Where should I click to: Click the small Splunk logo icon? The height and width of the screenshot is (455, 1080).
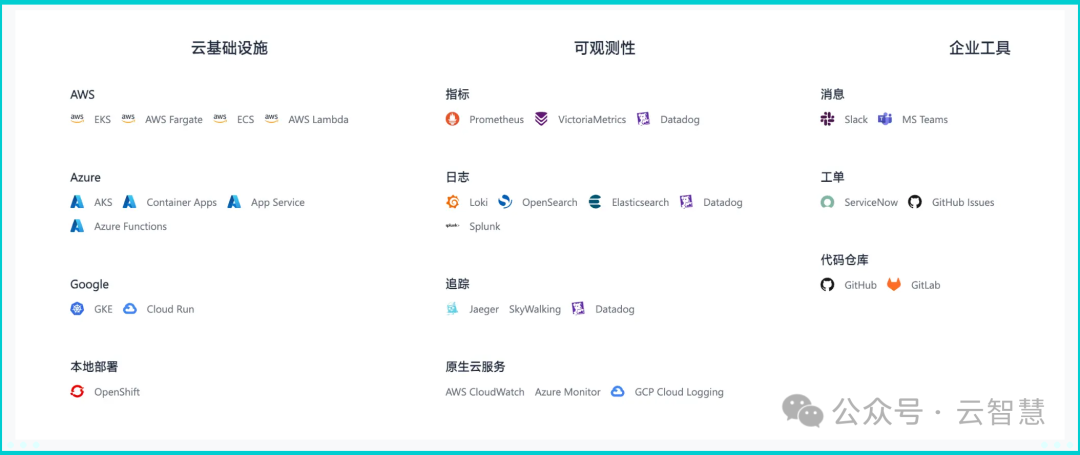(x=453, y=226)
